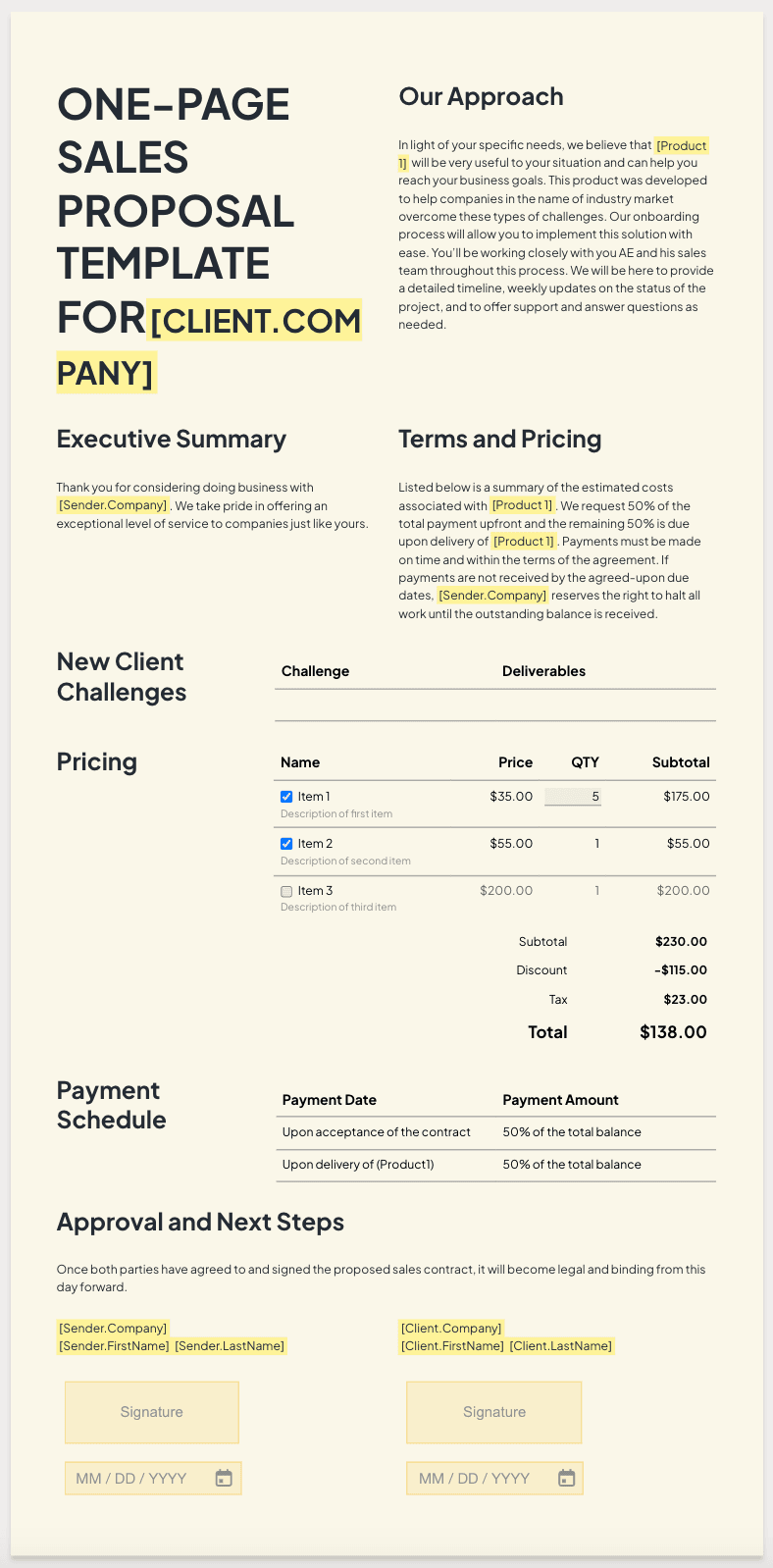This screenshot has height=1568, width=773.
Task: Click the Challenge column header
Action: (x=315, y=672)
